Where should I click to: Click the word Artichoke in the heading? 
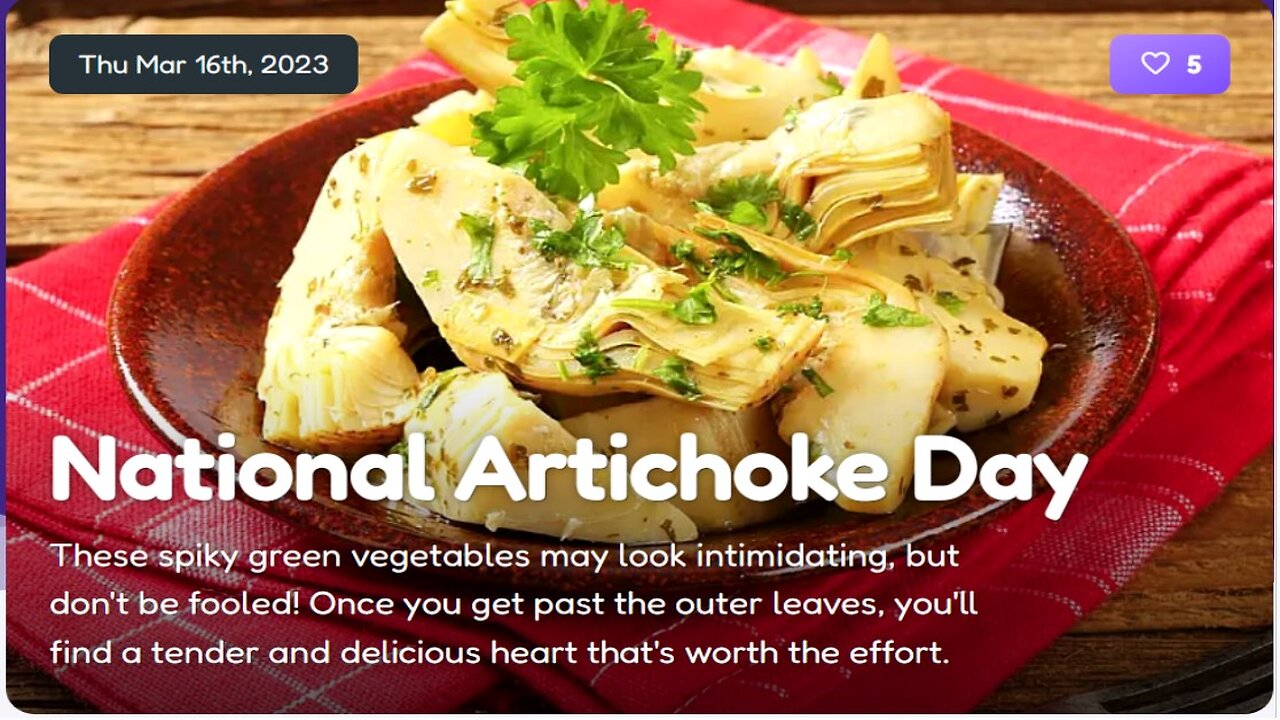pos(672,468)
